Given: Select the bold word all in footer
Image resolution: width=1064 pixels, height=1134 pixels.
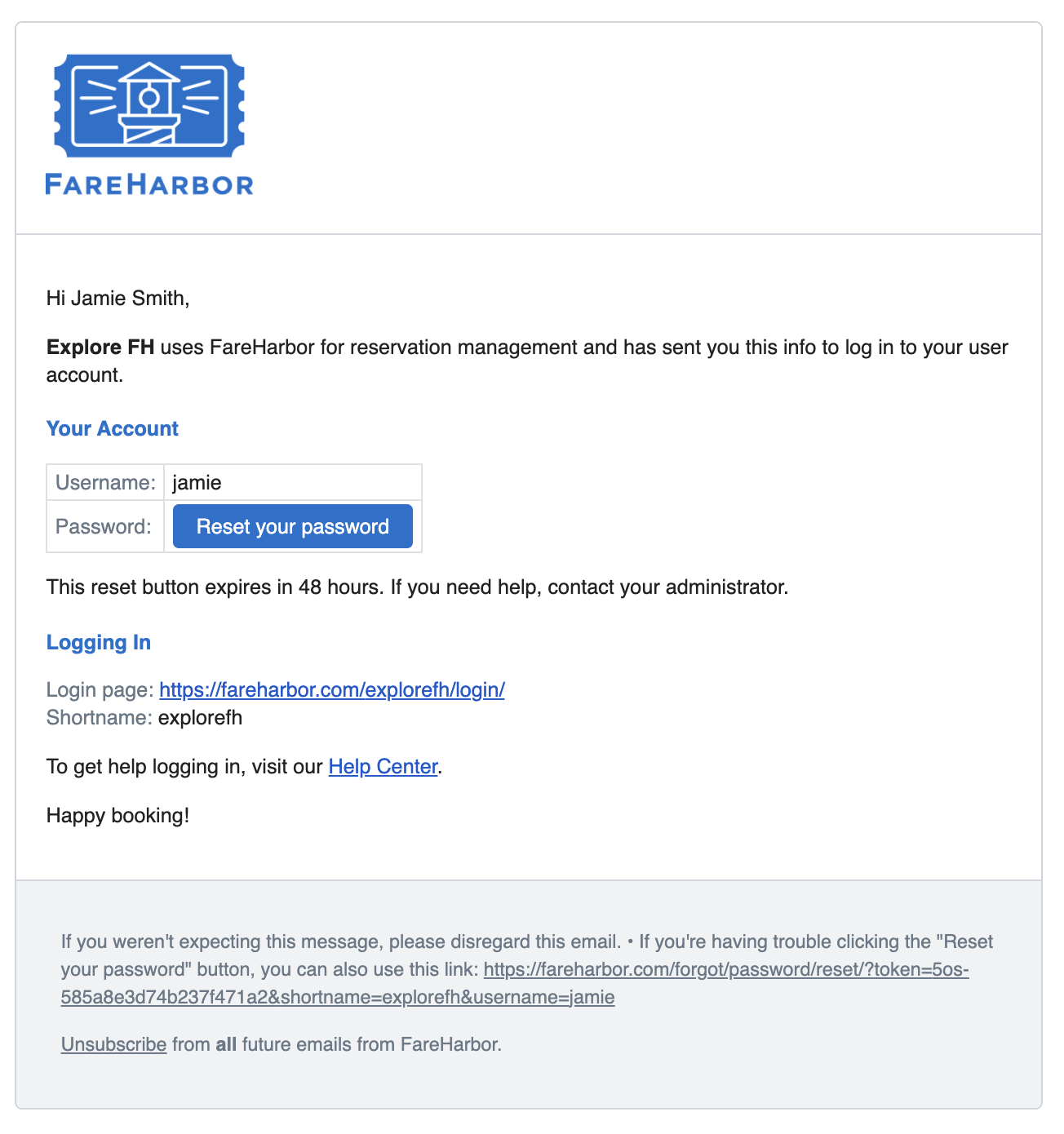Looking at the screenshot, I should click(225, 1044).
